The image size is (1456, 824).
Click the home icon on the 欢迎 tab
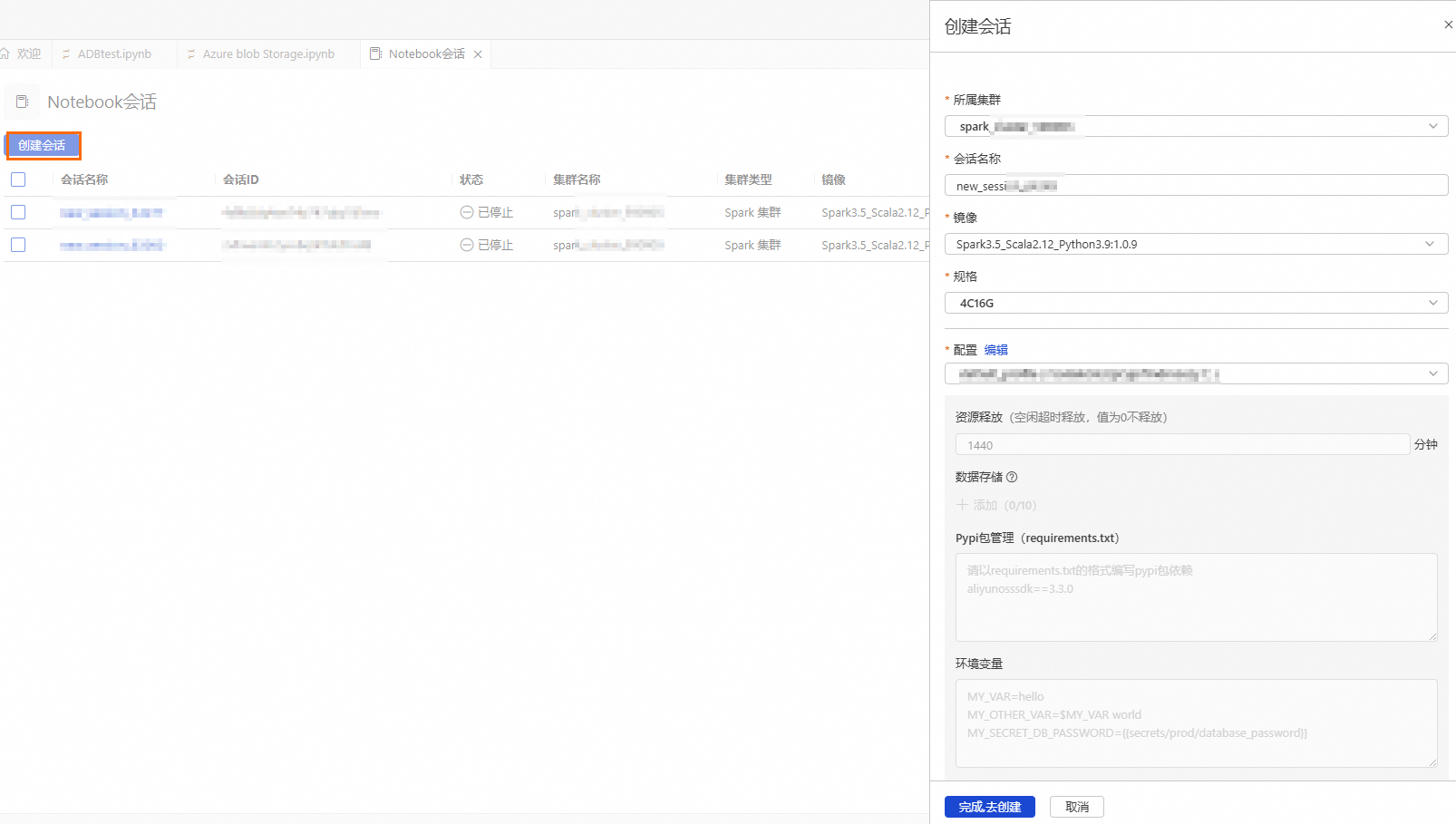[5, 54]
